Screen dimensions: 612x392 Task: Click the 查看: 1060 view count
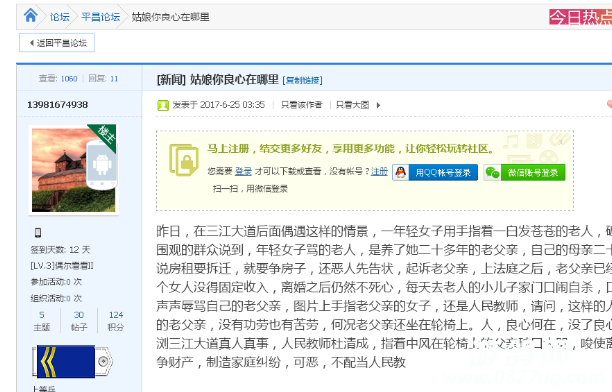[58, 79]
